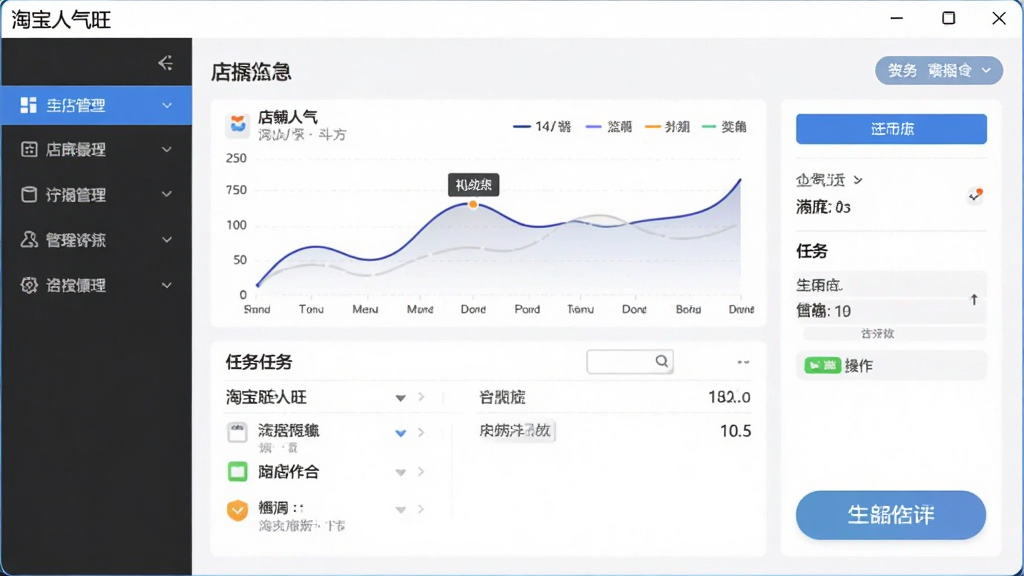Click the large rounded blue button at bottom right

(891, 515)
